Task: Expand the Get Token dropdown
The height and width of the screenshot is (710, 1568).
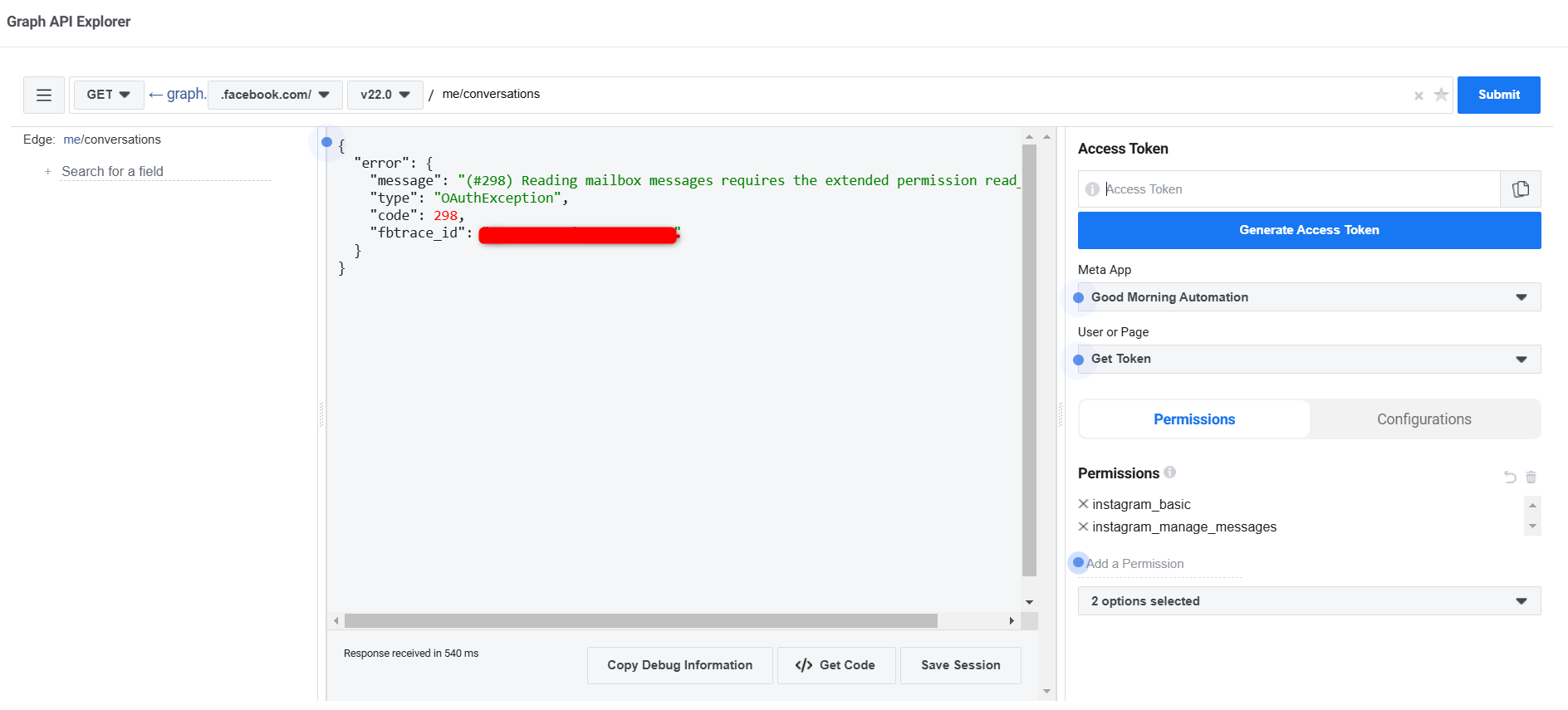Action: point(1309,359)
